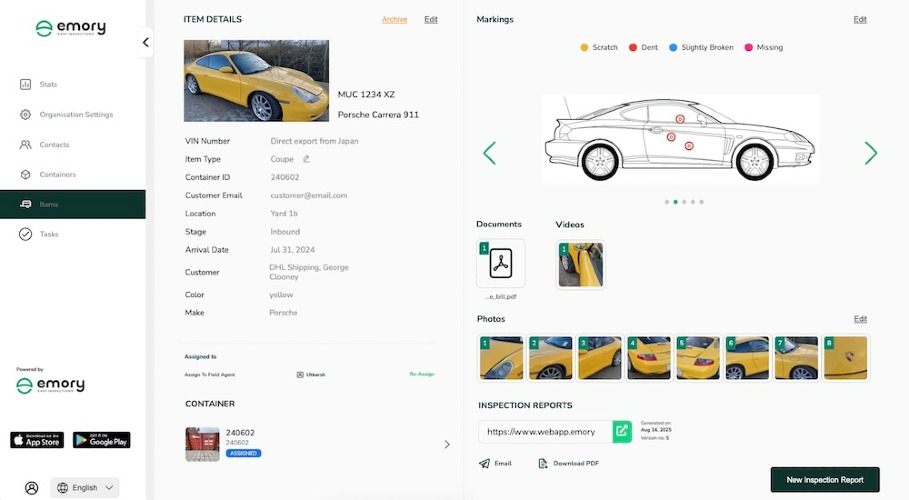Click the Download PDF icon
Image resolution: width=909 pixels, height=500 pixels.
tap(543, 463)
